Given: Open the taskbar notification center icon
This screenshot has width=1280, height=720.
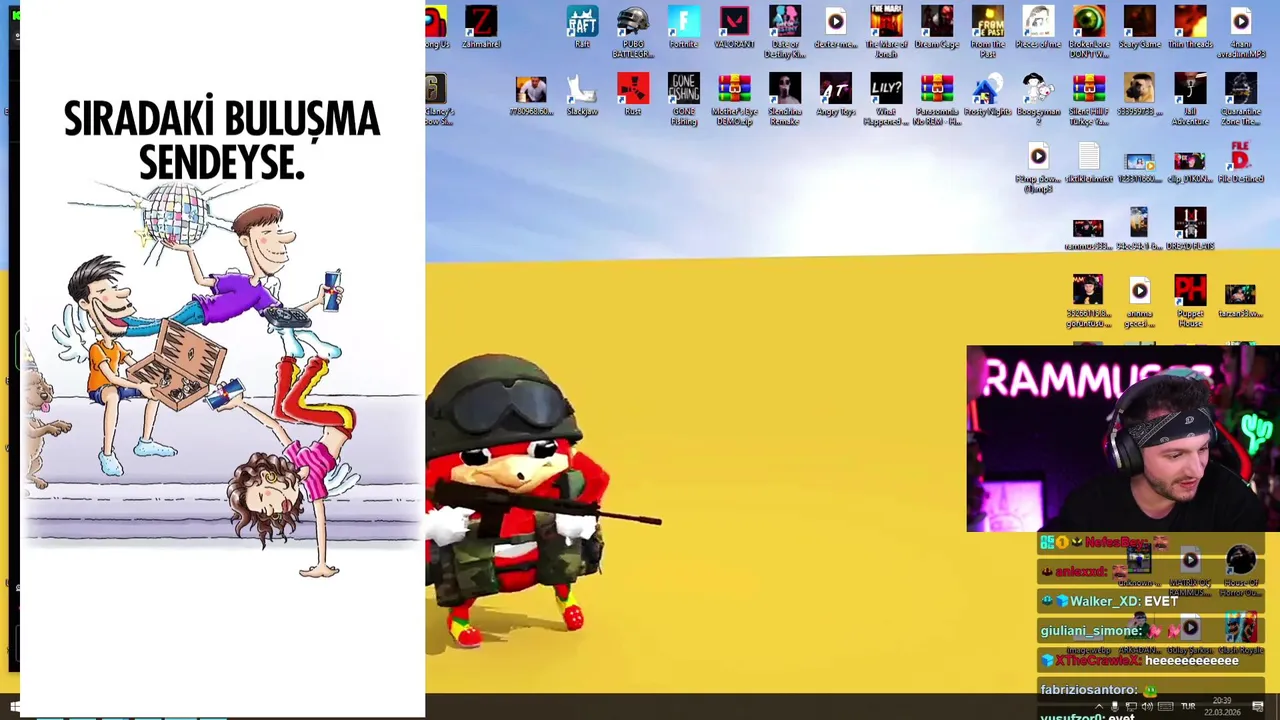Looking at the screenshot, I should (1258, 706).
